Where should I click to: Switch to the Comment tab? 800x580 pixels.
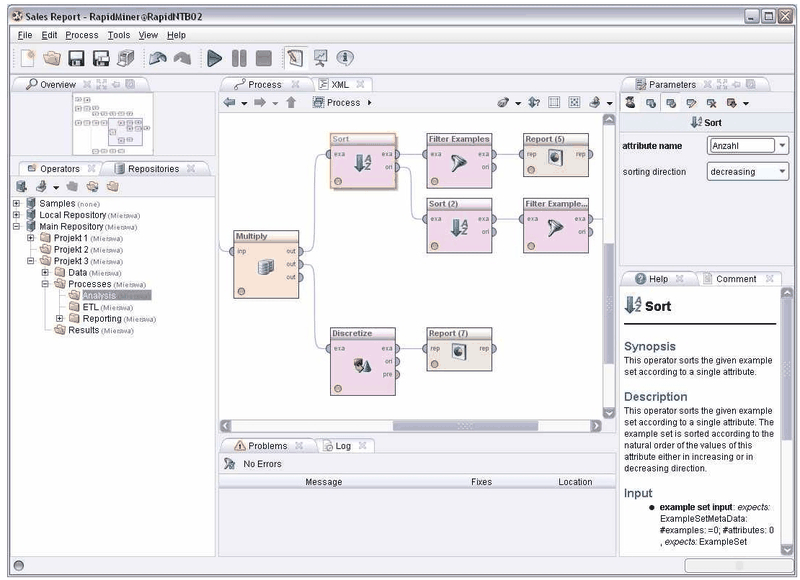(x=736, y=279)
